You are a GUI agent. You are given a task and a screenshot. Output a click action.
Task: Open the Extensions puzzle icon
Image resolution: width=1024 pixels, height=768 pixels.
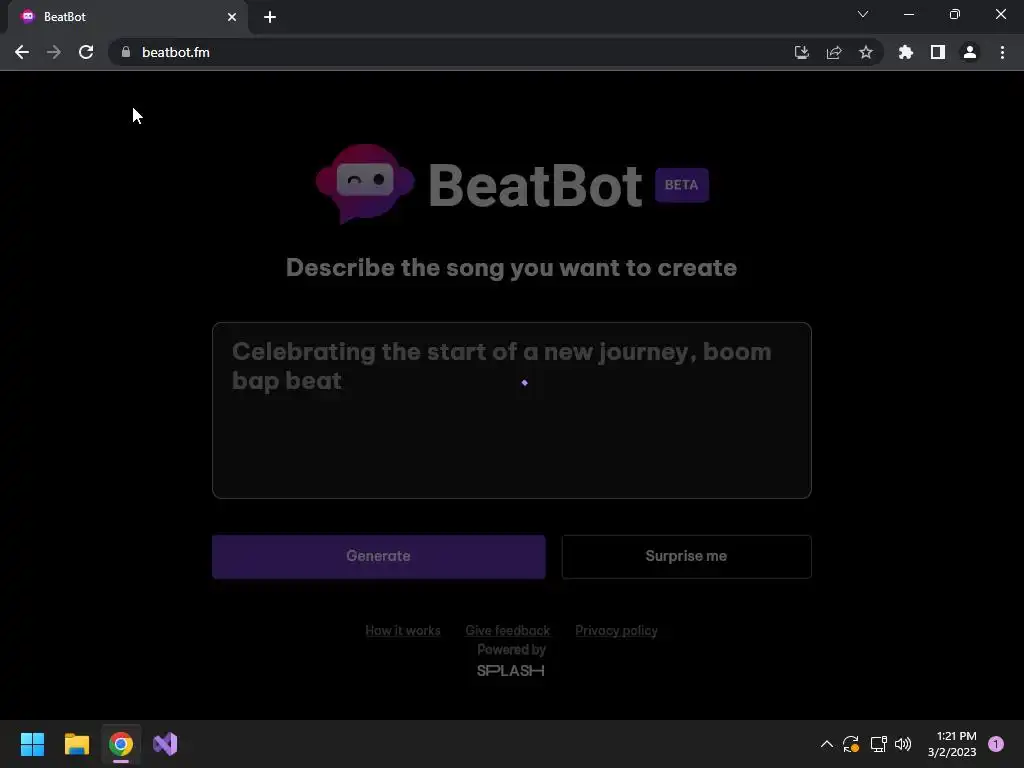[x=905, y=52]
